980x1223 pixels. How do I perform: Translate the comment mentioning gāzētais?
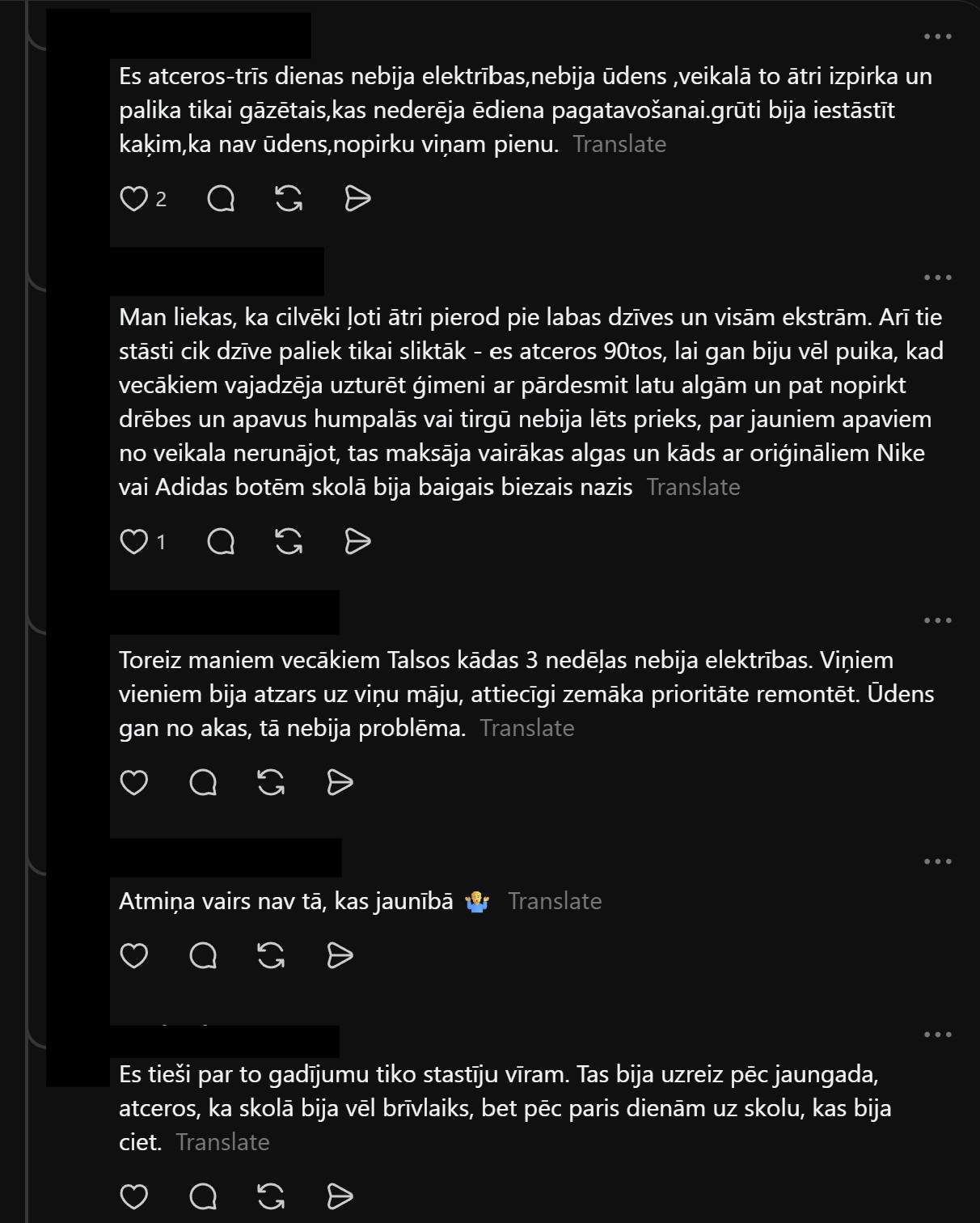click(x=619, y=144)
